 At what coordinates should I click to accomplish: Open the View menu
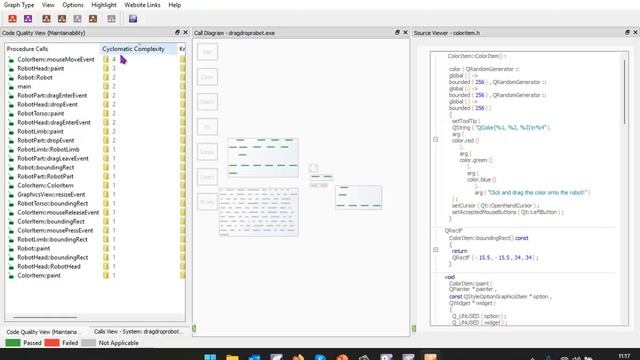48,5
